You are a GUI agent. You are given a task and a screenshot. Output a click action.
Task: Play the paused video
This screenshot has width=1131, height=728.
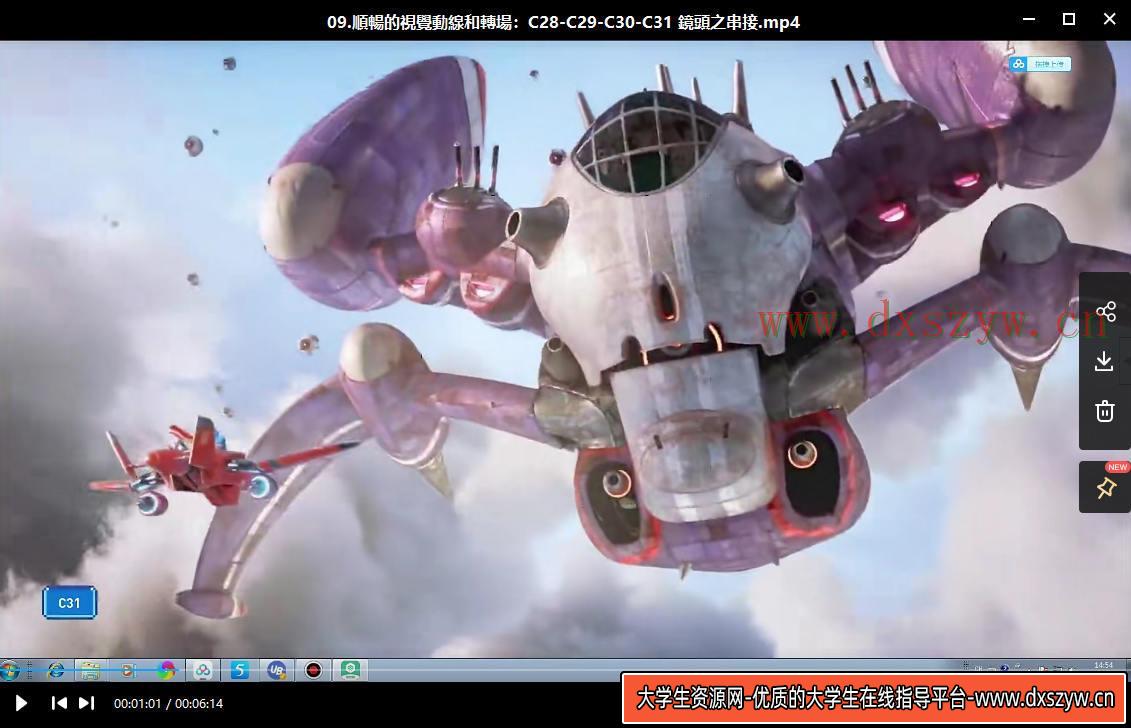(x=21, y=703)
